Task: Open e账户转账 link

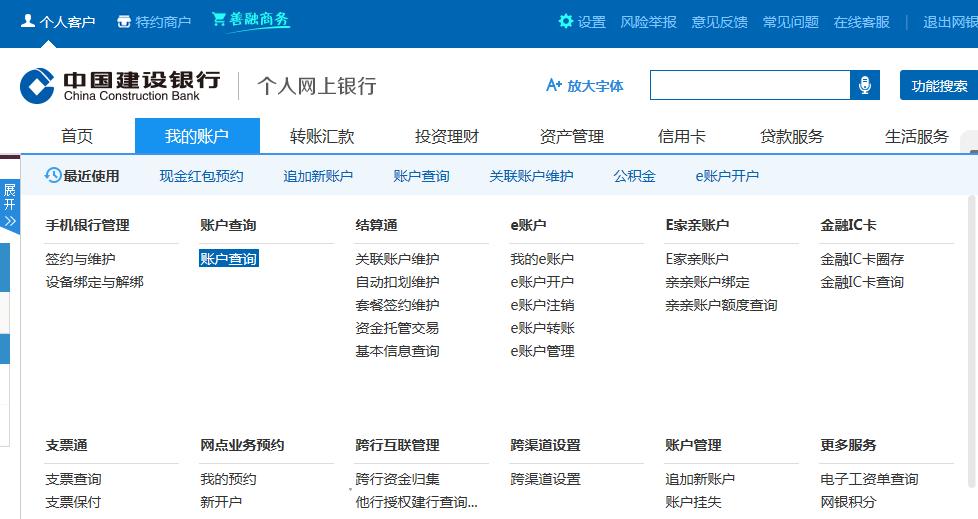Action: pos(541,328)
